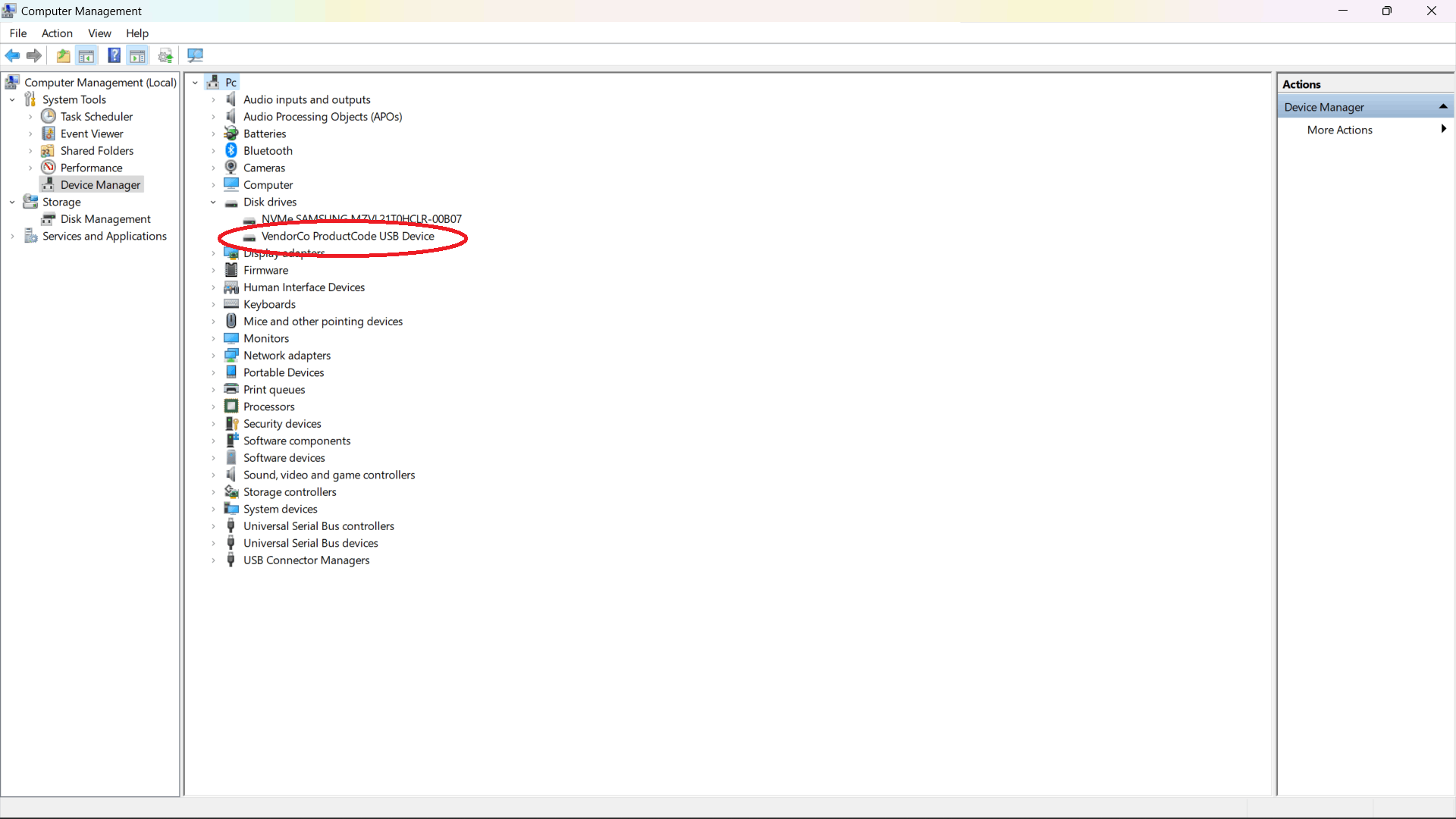Click the Bluetooth category icon
The width and height of the screenshot is (1456, 819).
click(x=231, y=150)
